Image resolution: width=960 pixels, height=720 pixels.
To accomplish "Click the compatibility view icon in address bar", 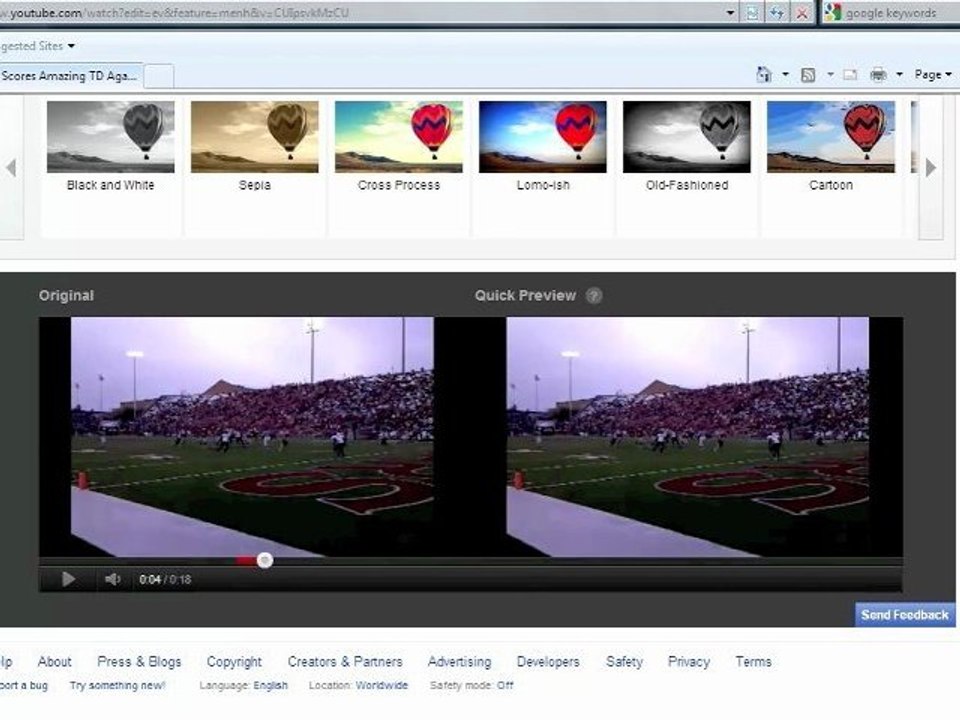I will [752, 13].
